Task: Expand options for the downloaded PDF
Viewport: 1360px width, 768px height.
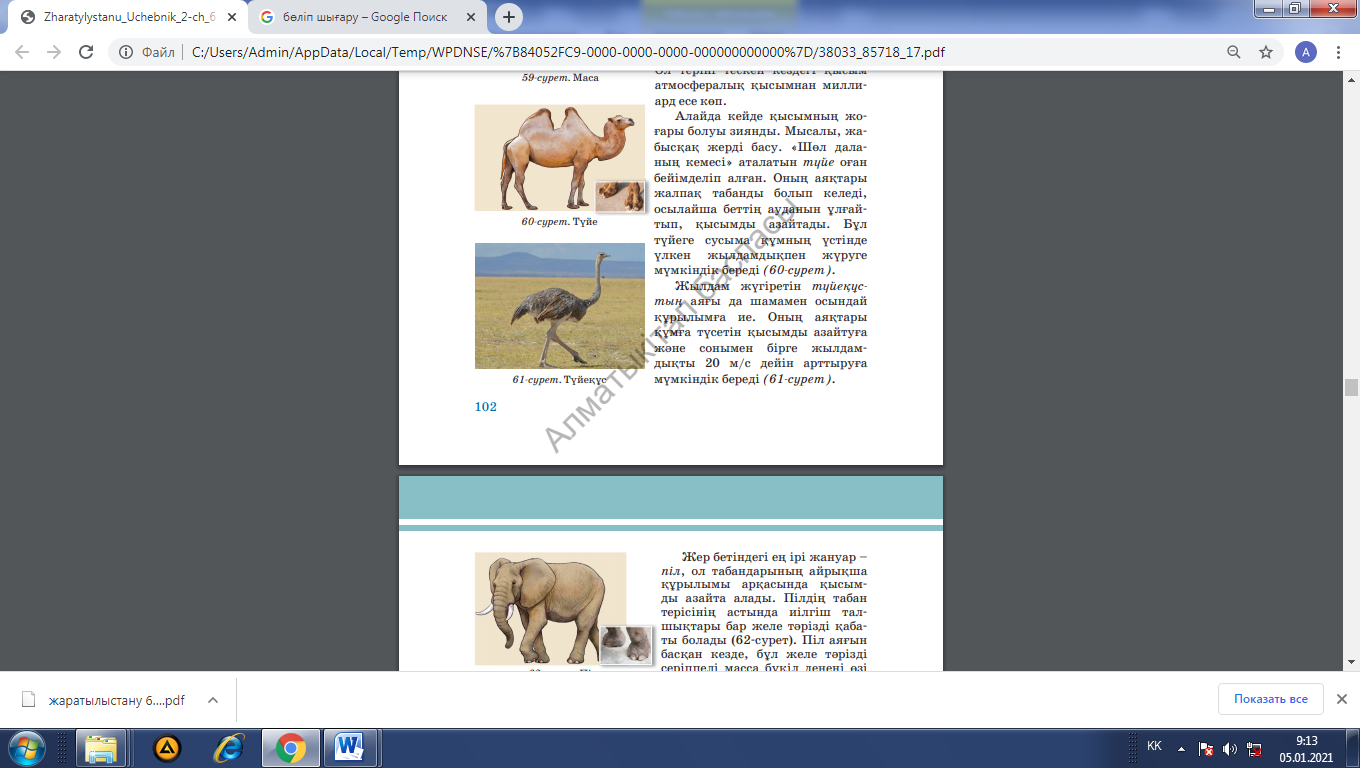Action: (212, 700)
